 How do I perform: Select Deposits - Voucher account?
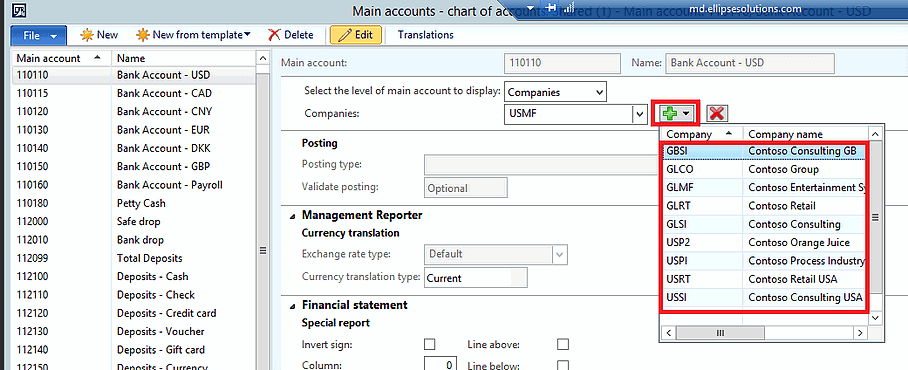coord(133,332)
